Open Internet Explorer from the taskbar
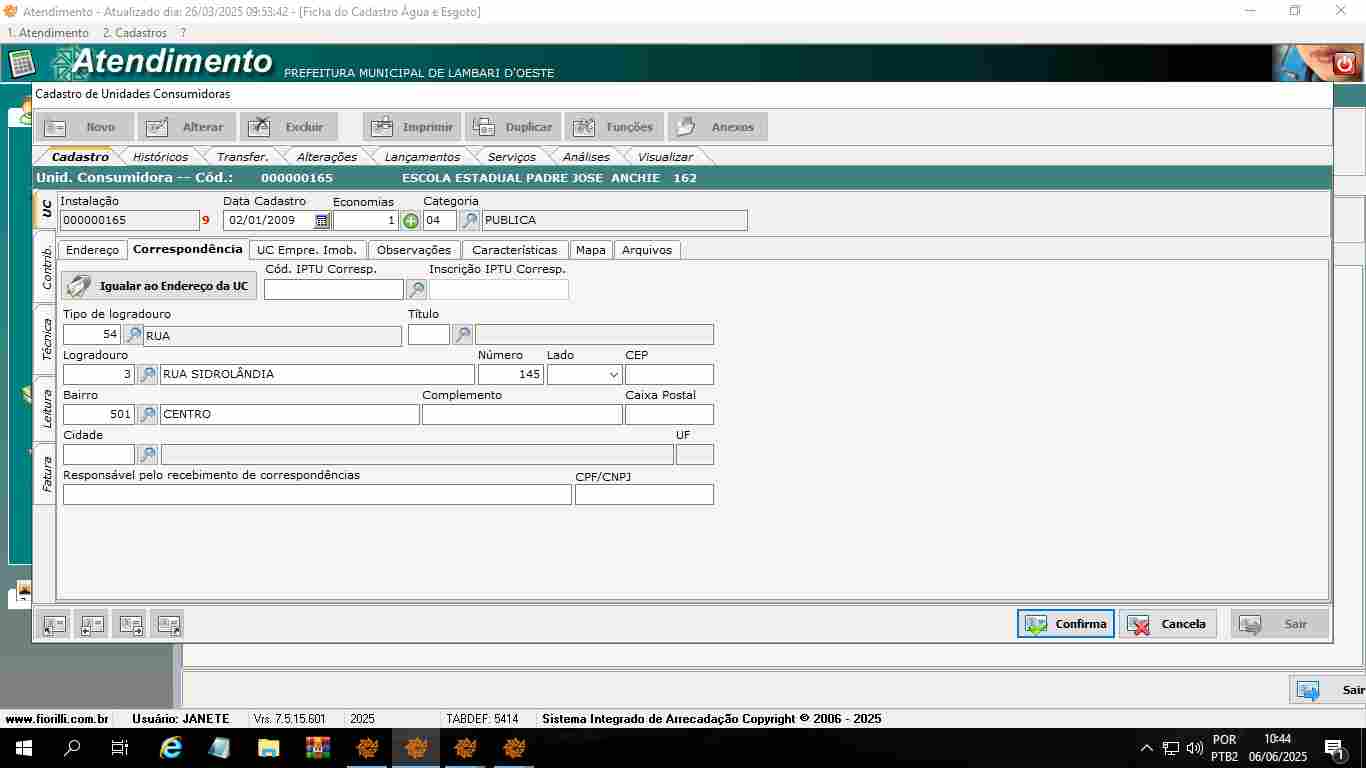The height and width of the screenshot is (768, 1366). 171,748
